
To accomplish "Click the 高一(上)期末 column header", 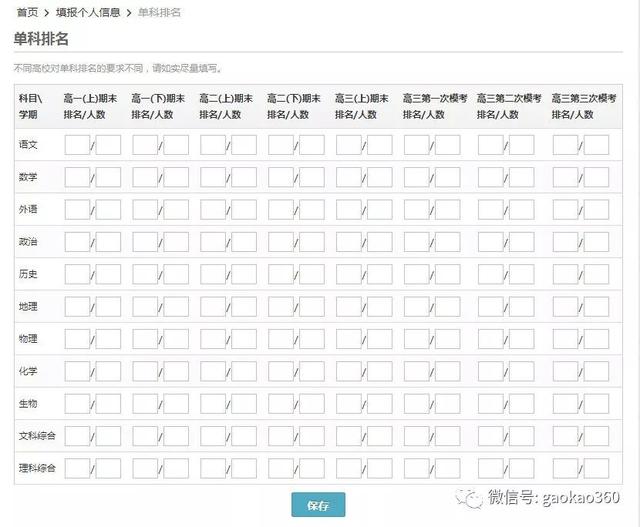I will point(90,106).
